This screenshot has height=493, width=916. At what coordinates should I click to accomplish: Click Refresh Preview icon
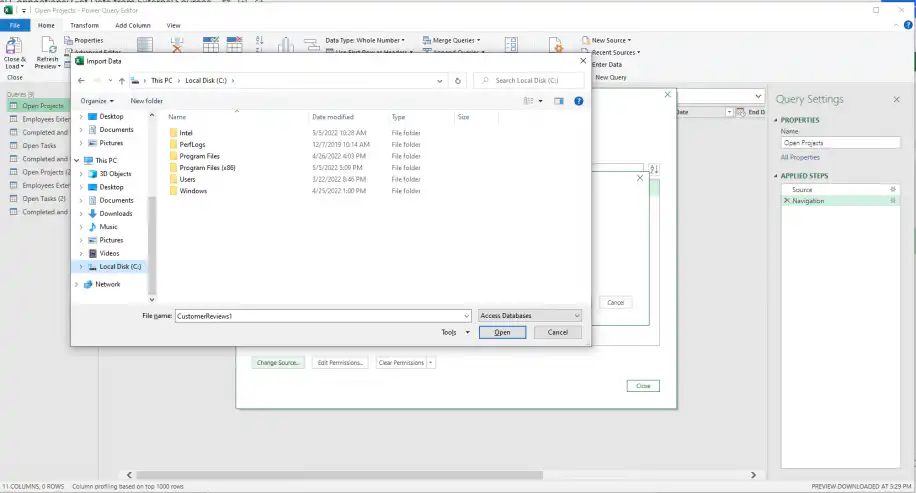(x=48, y=46)
